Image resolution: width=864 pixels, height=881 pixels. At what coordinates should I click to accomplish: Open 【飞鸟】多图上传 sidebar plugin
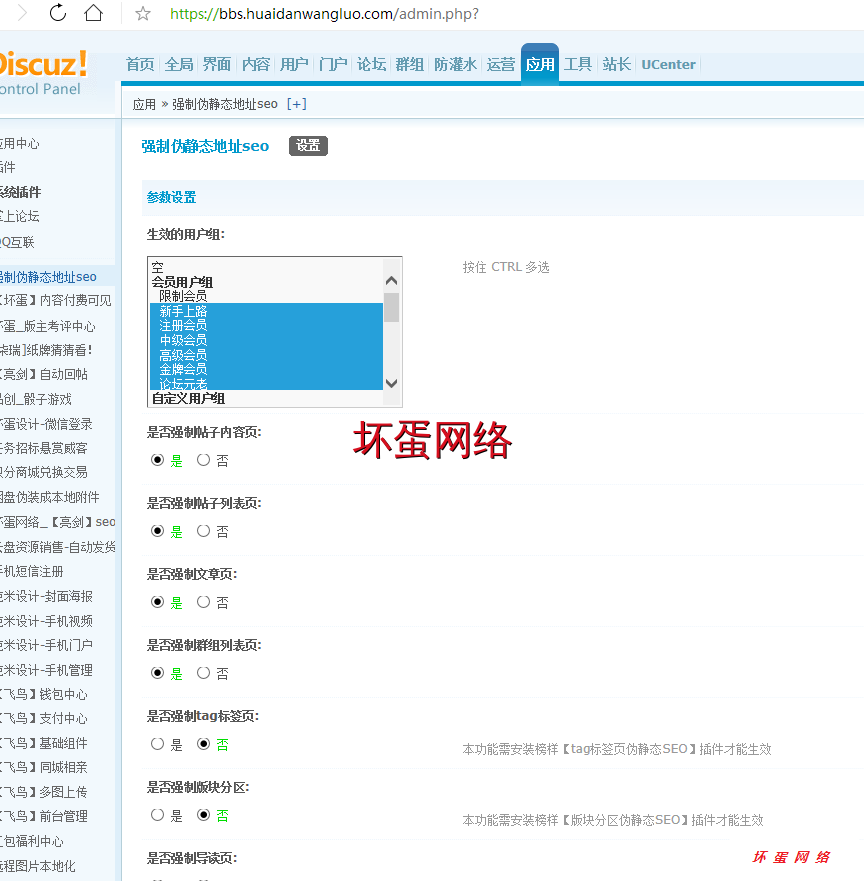tap(44, 792)
